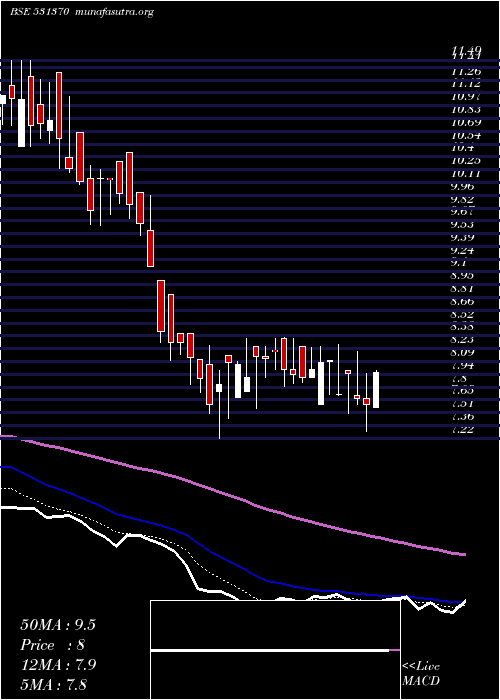
Task: Click the 7.51 price axis label
Action: point(463,404)
